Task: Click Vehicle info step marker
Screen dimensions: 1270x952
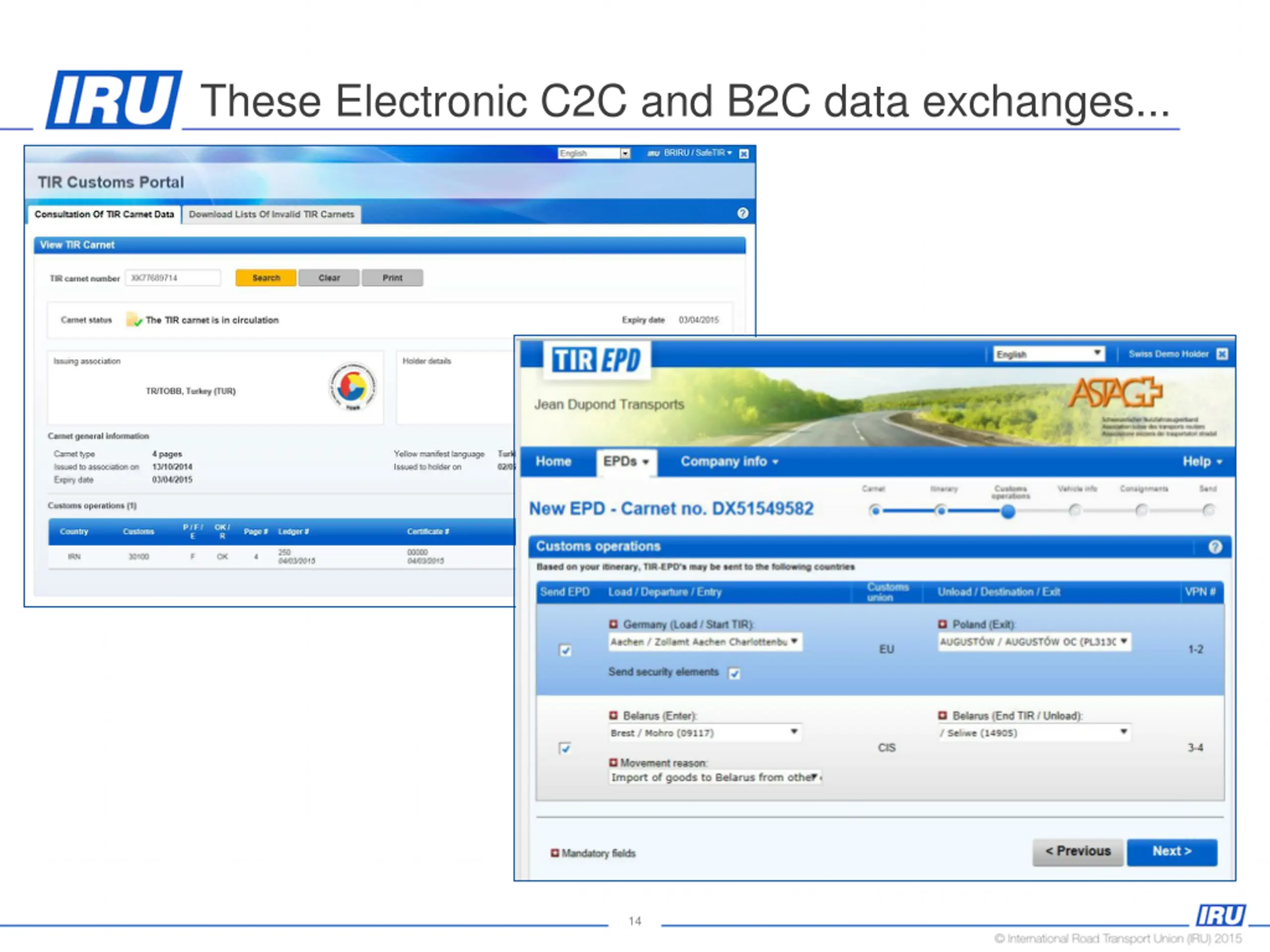Action: pyautogui.click(x=1075, y=510)
